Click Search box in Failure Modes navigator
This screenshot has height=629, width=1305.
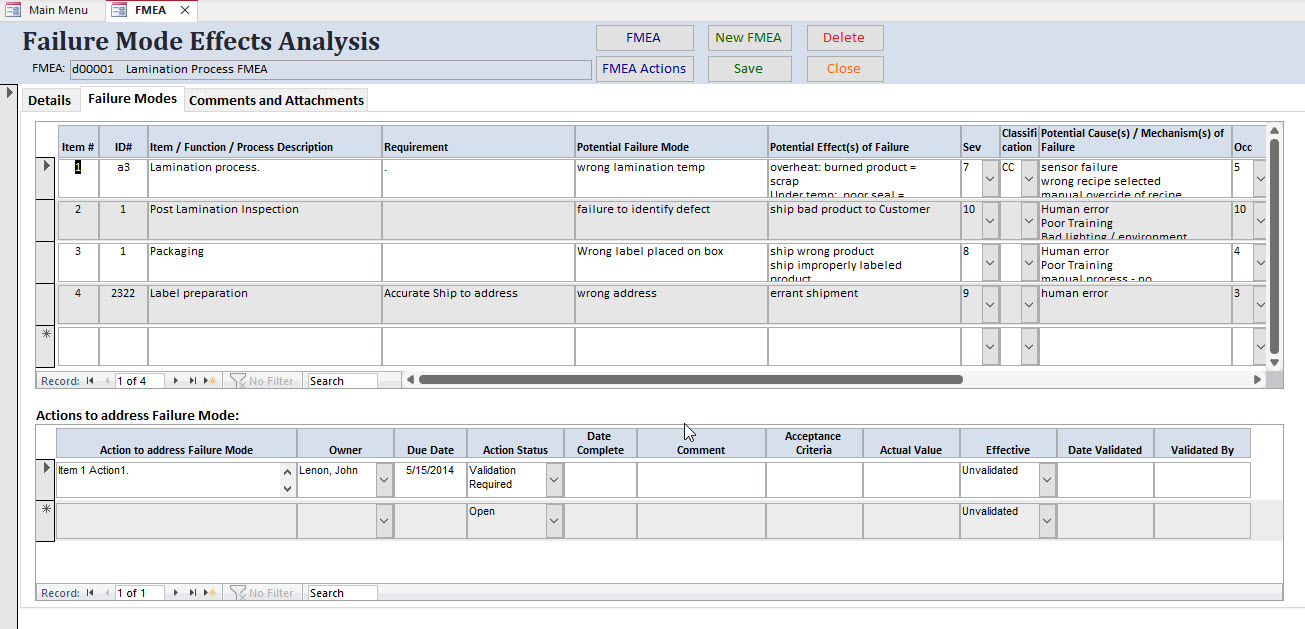point(342,381)
